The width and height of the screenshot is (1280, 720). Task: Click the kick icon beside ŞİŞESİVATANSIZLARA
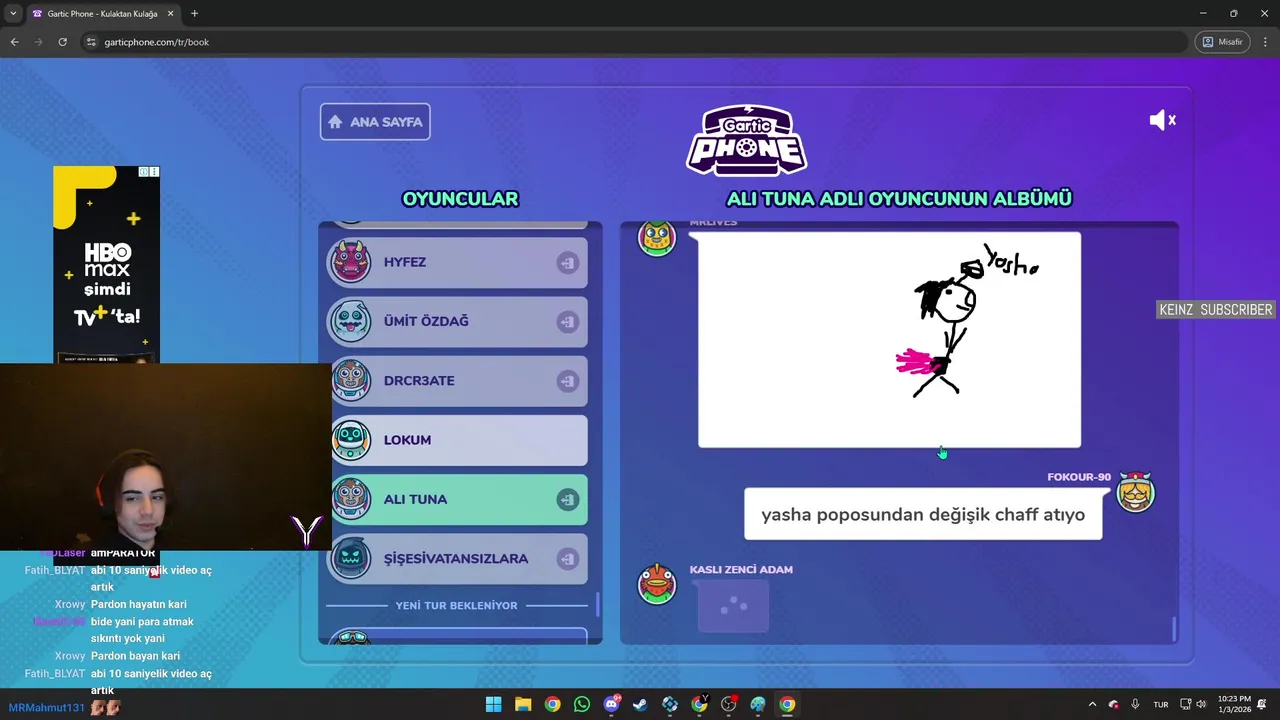pos(567,559)
